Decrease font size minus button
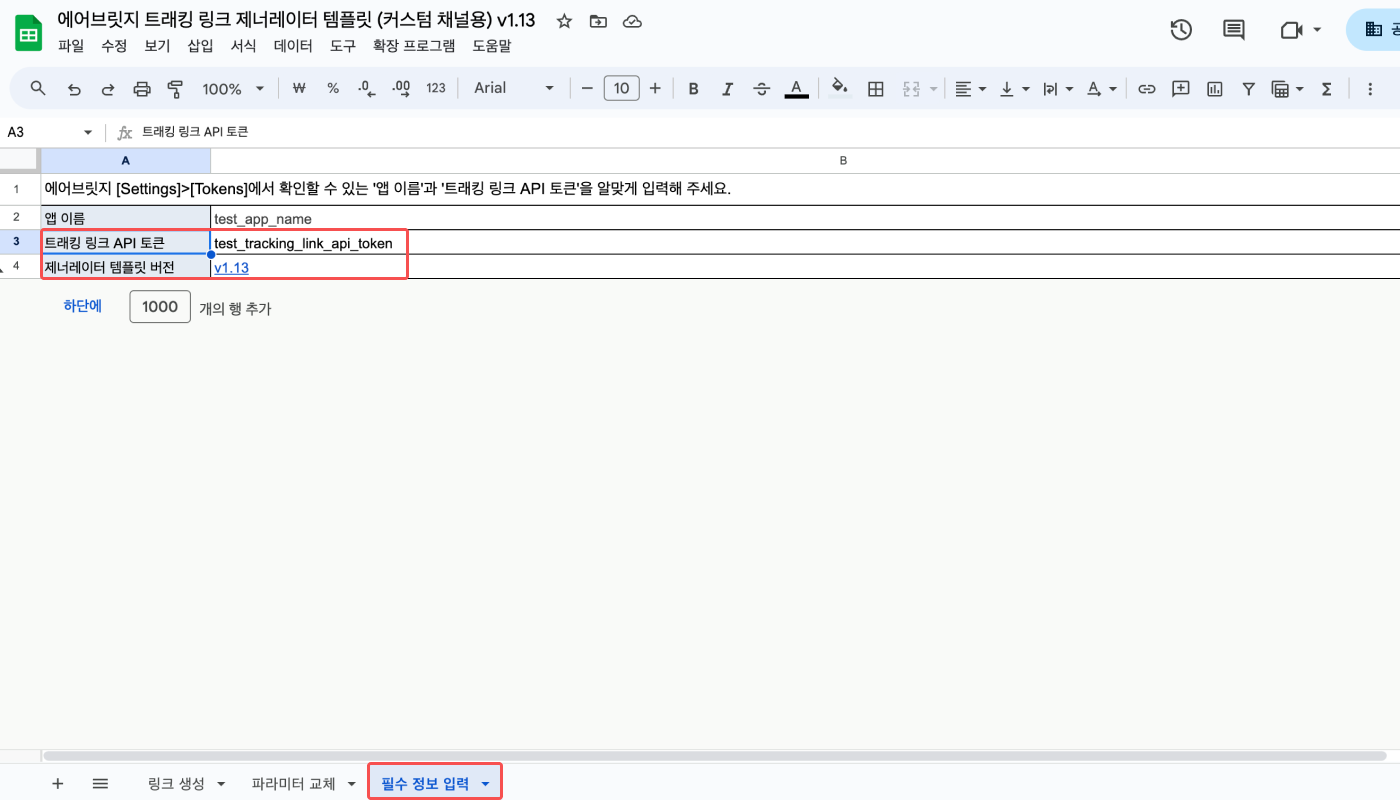The image size is (1400, 800). (x=587, y=88)
